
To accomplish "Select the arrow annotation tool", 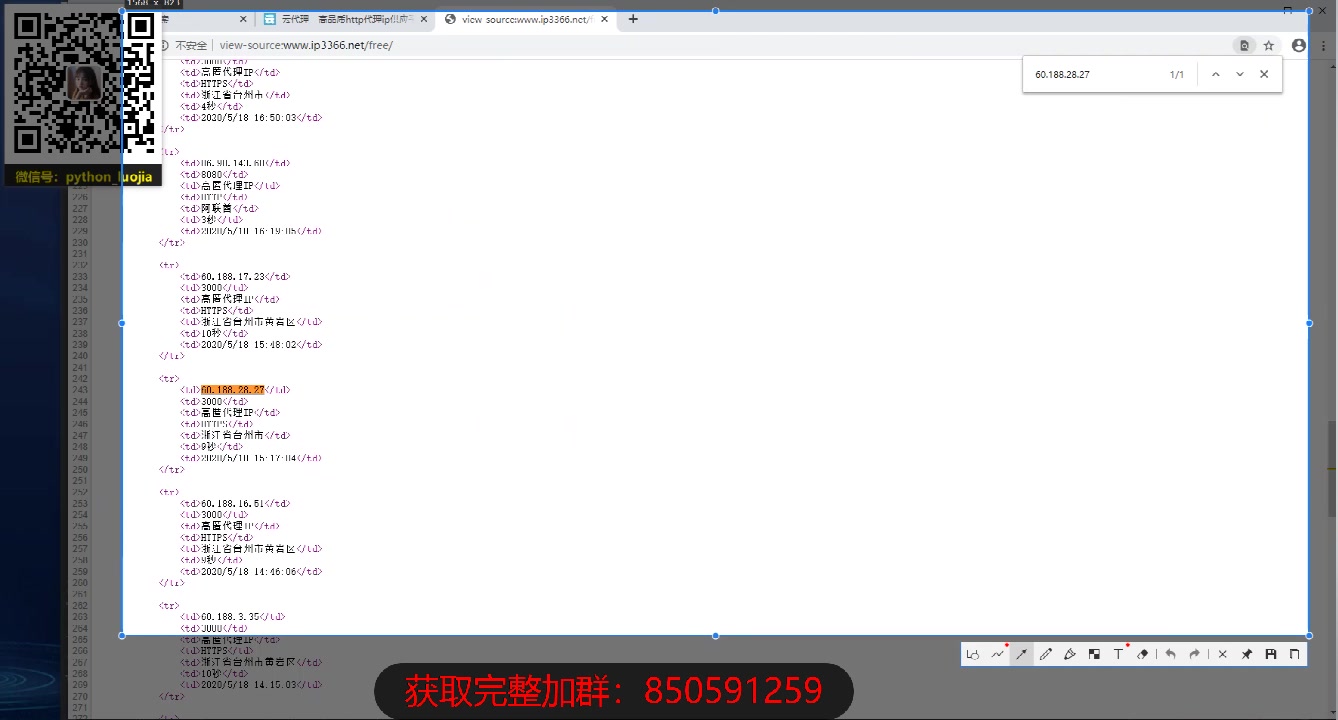I will [x=1022, y=654].
